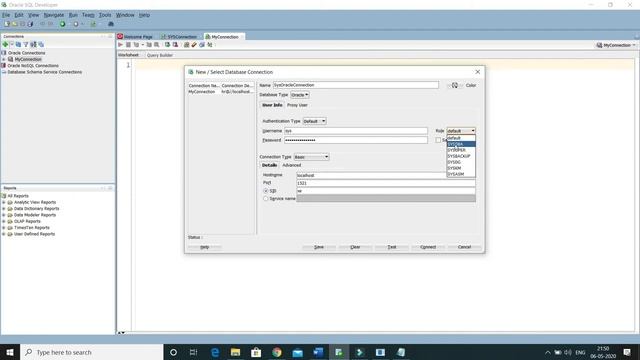
Task: Click the Rollback icon in worksheet toolbar
Action: click(x=176, y=45)
